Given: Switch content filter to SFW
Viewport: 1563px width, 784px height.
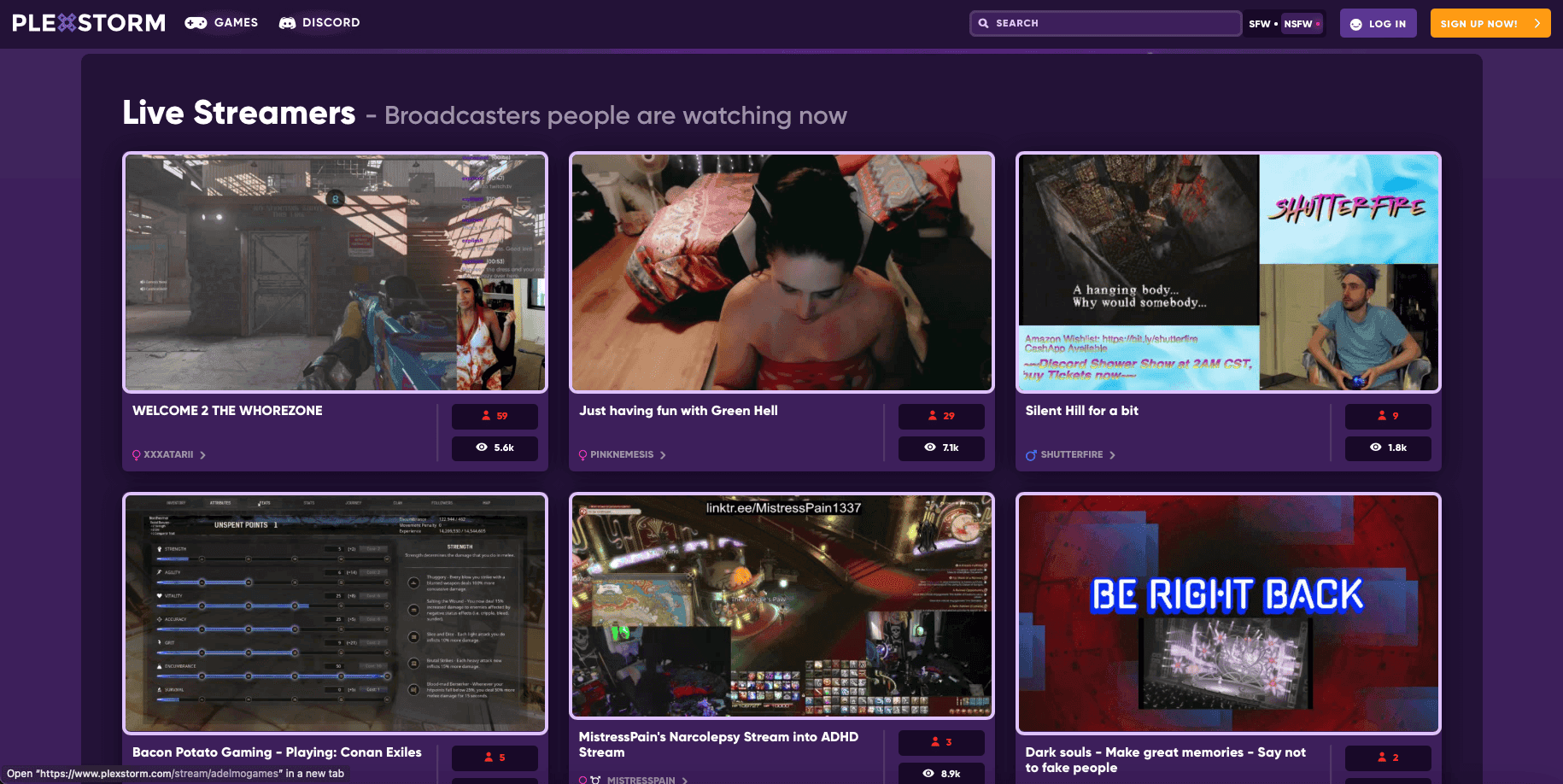Looking at the screenshot, I should point(1259,24).
